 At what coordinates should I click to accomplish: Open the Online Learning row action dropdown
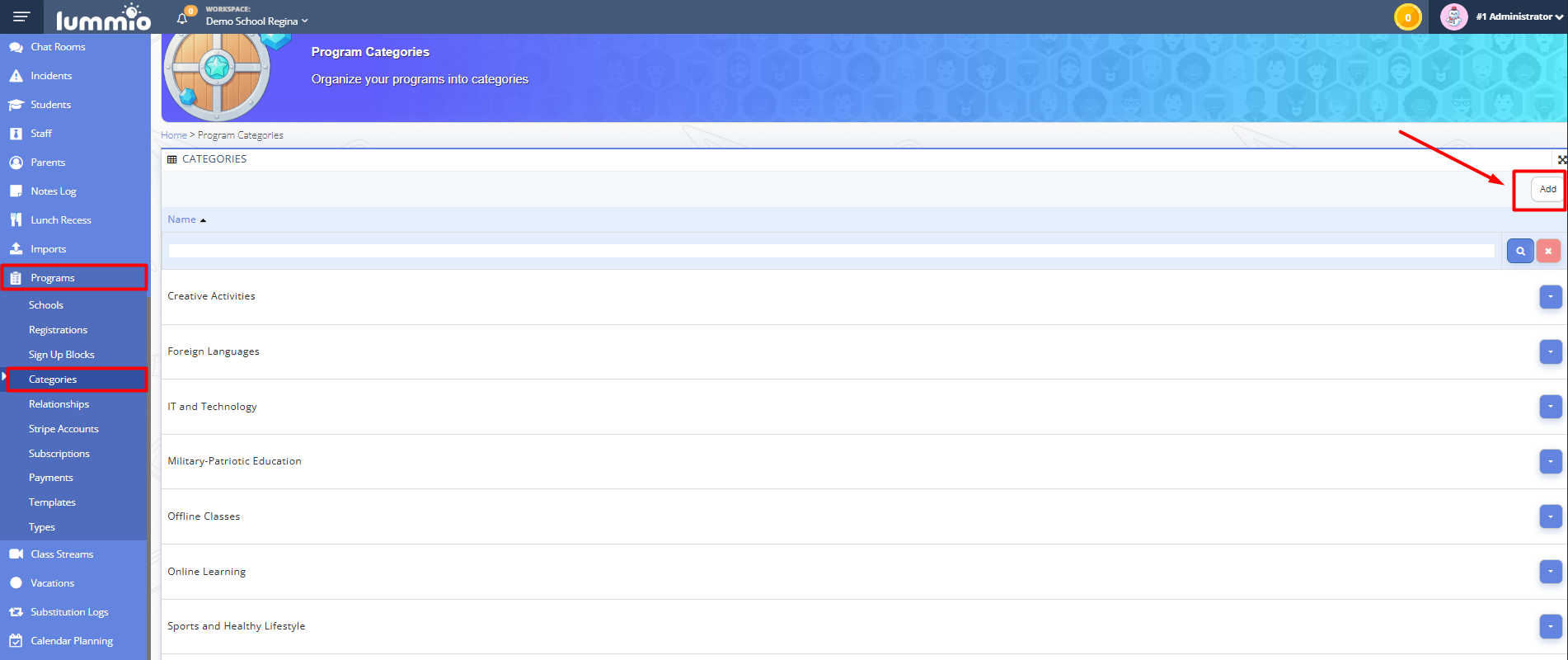(1550, 572)
